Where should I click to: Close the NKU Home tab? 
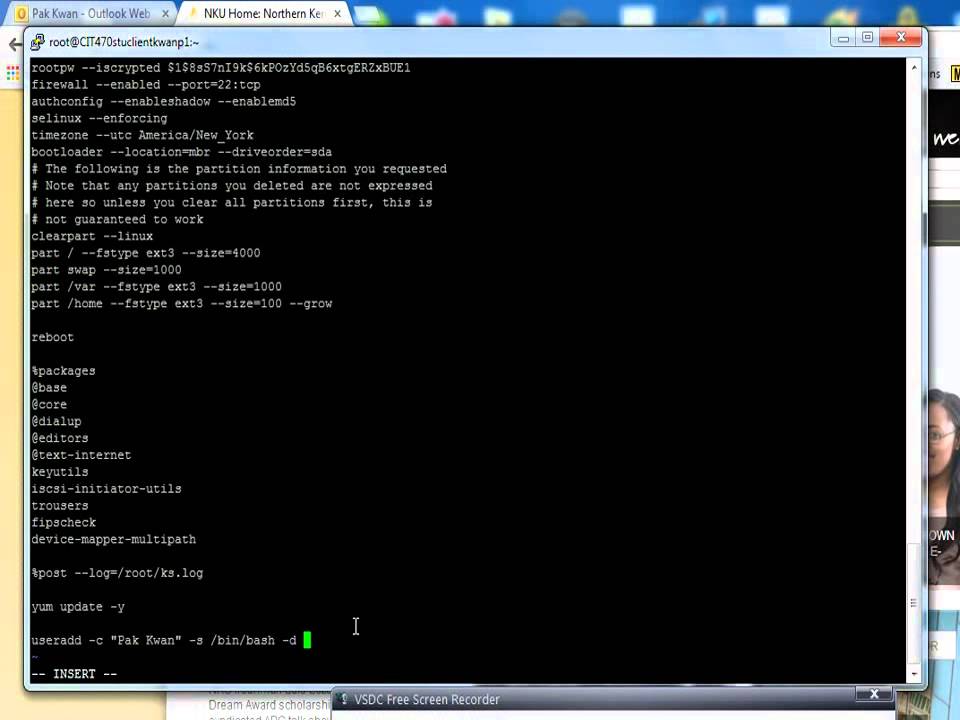pyautogui.click(x=337, y=13)
